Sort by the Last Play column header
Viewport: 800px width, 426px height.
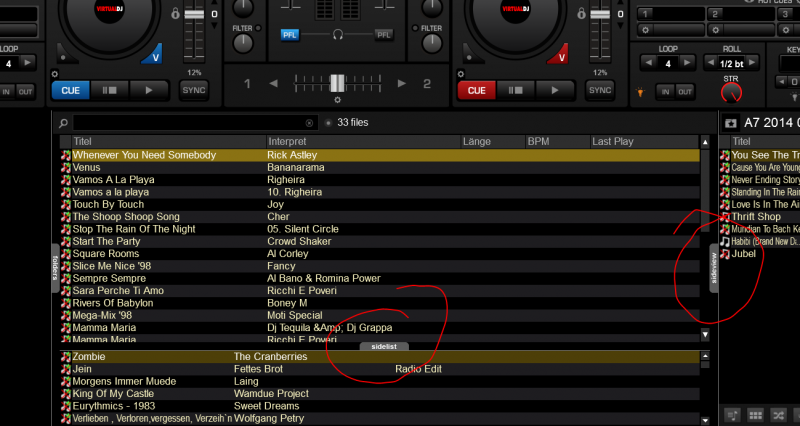(x=644, y=141)
